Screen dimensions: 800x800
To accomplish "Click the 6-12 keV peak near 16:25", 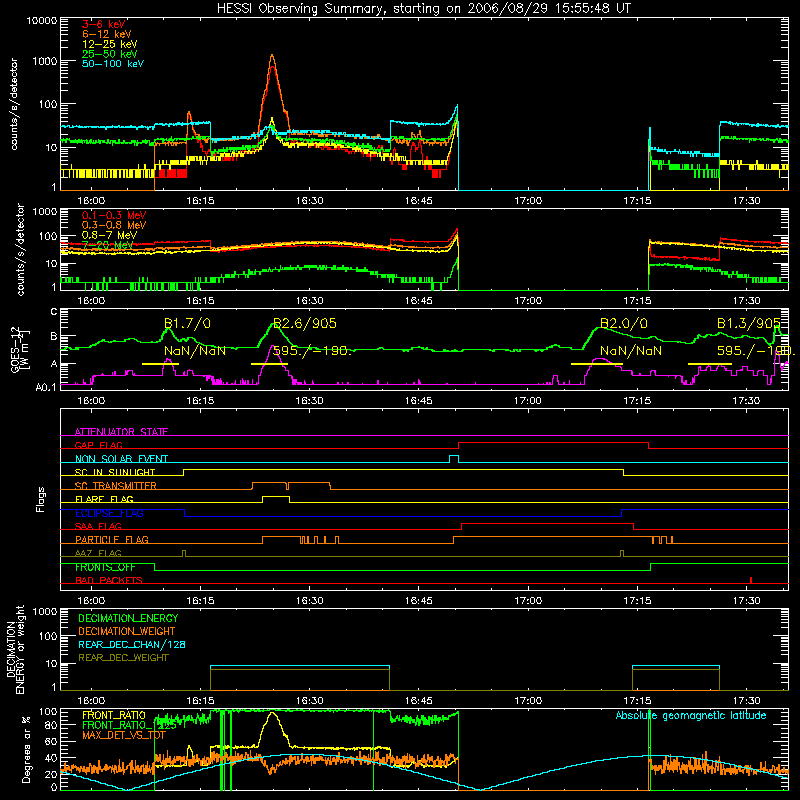I will (272, 56).
